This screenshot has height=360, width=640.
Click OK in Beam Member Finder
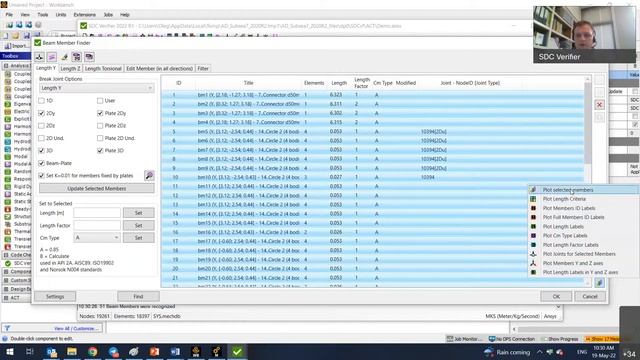(556, 296)
